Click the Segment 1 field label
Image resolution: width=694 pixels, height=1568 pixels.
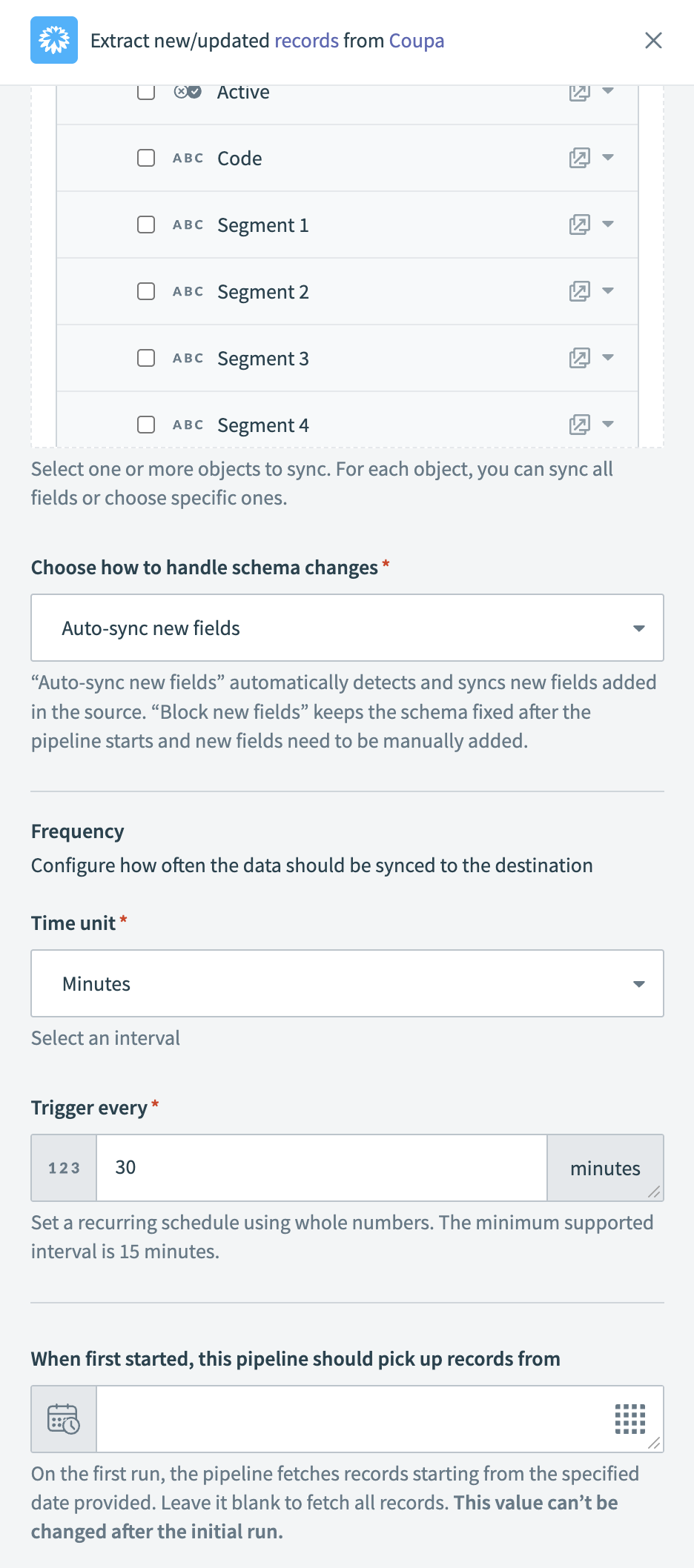coord(262,225)
